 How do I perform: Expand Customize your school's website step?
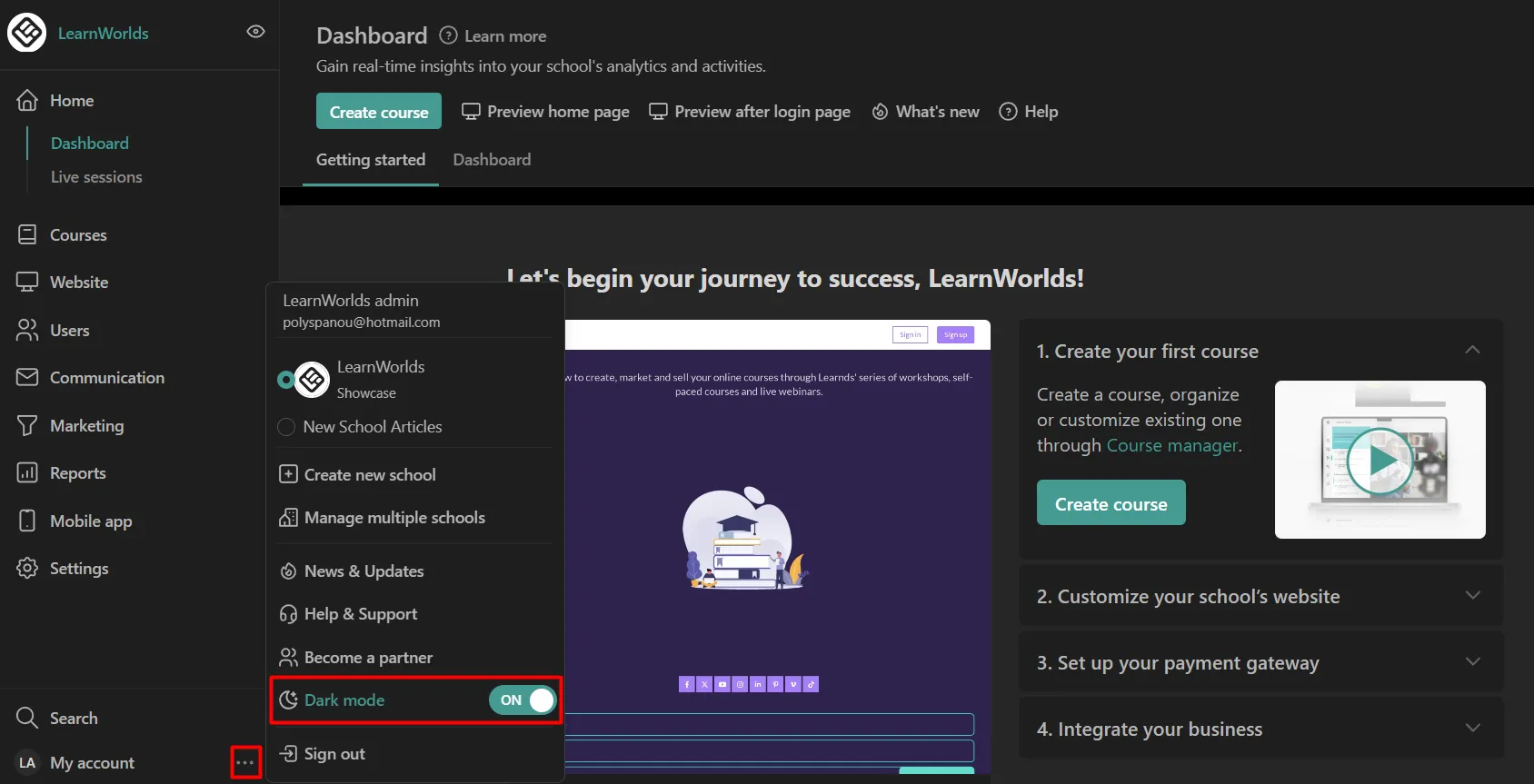(x=1472, y=596)
